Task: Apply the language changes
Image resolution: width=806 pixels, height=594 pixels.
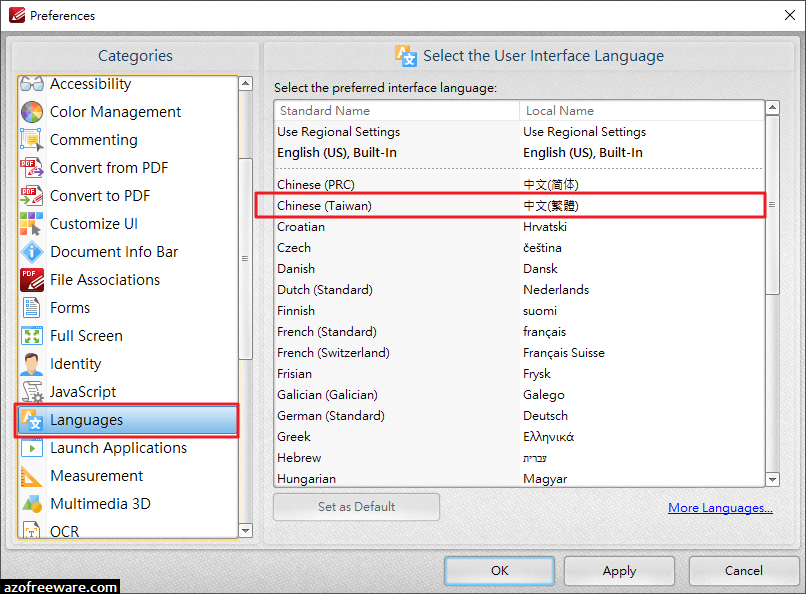Action: [619, 570]
